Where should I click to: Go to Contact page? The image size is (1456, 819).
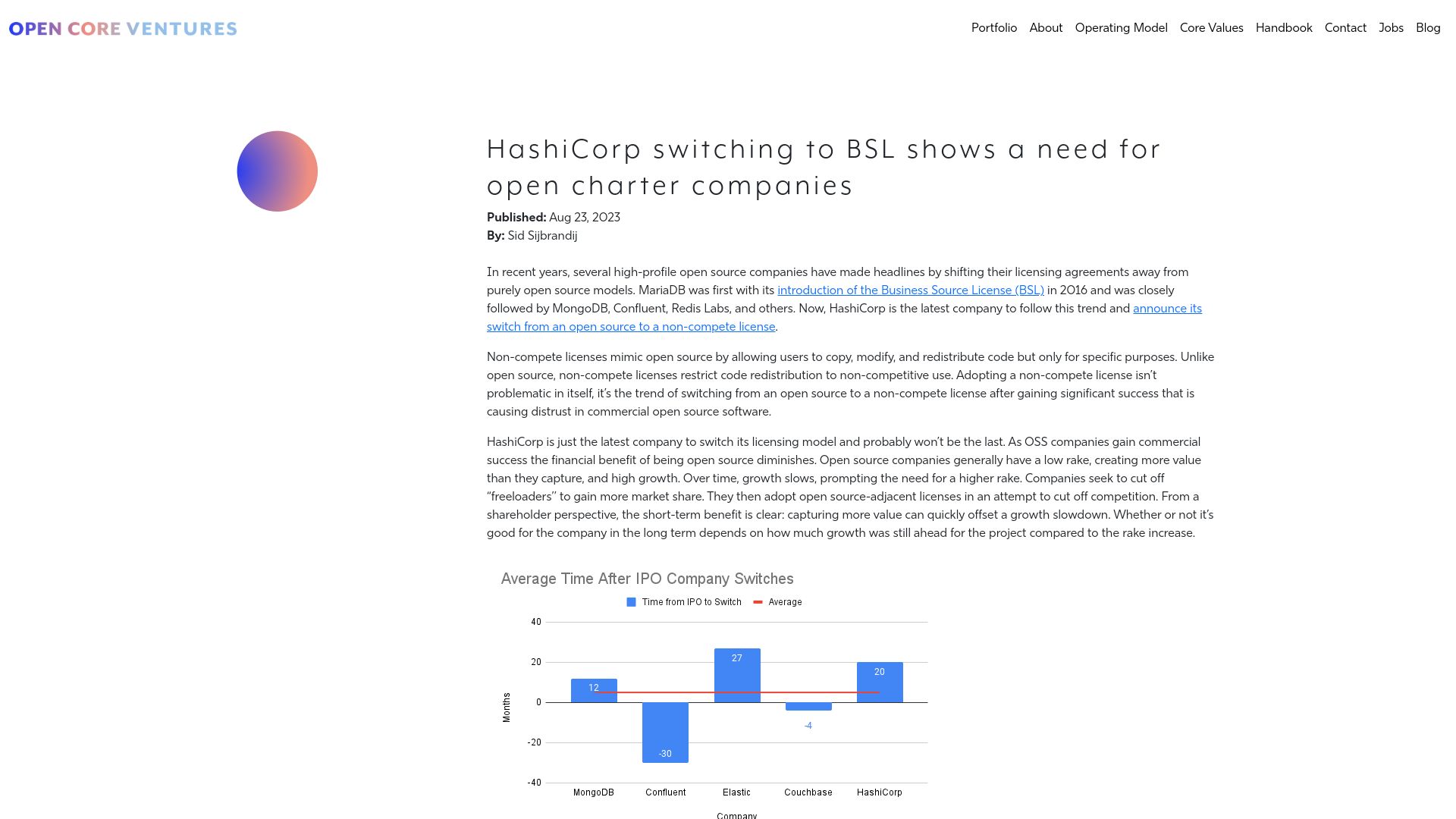point(1345,28)
